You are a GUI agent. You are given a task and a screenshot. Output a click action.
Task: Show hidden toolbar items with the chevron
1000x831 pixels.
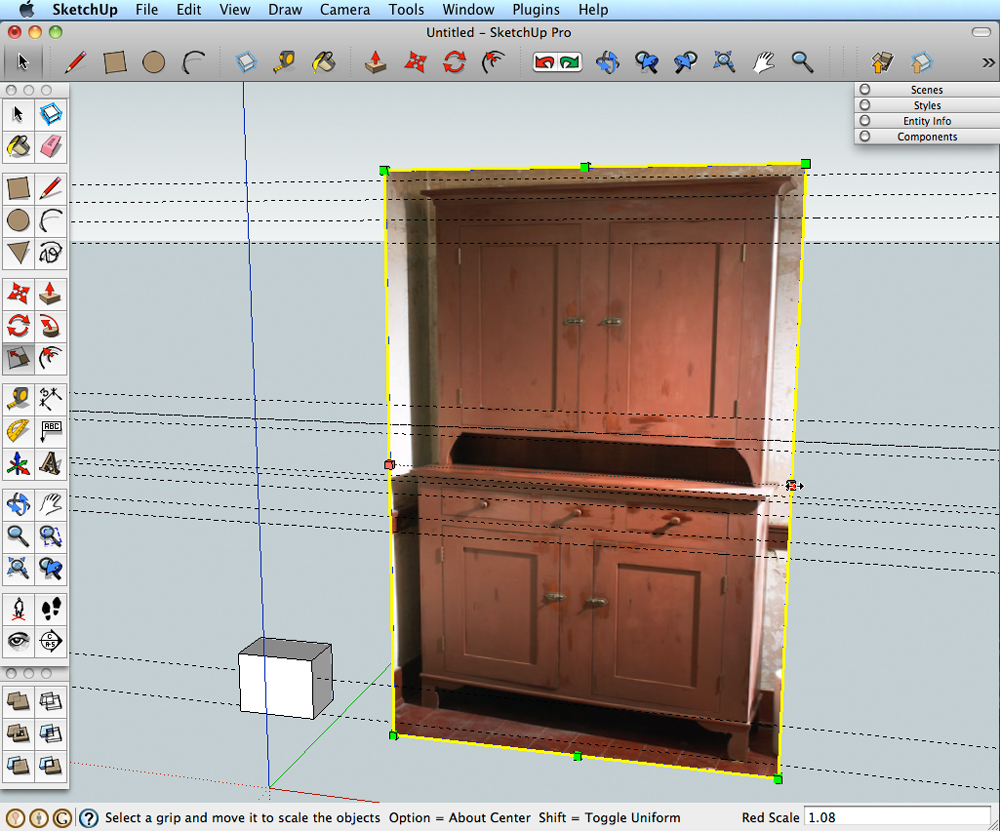click(988, 62)
